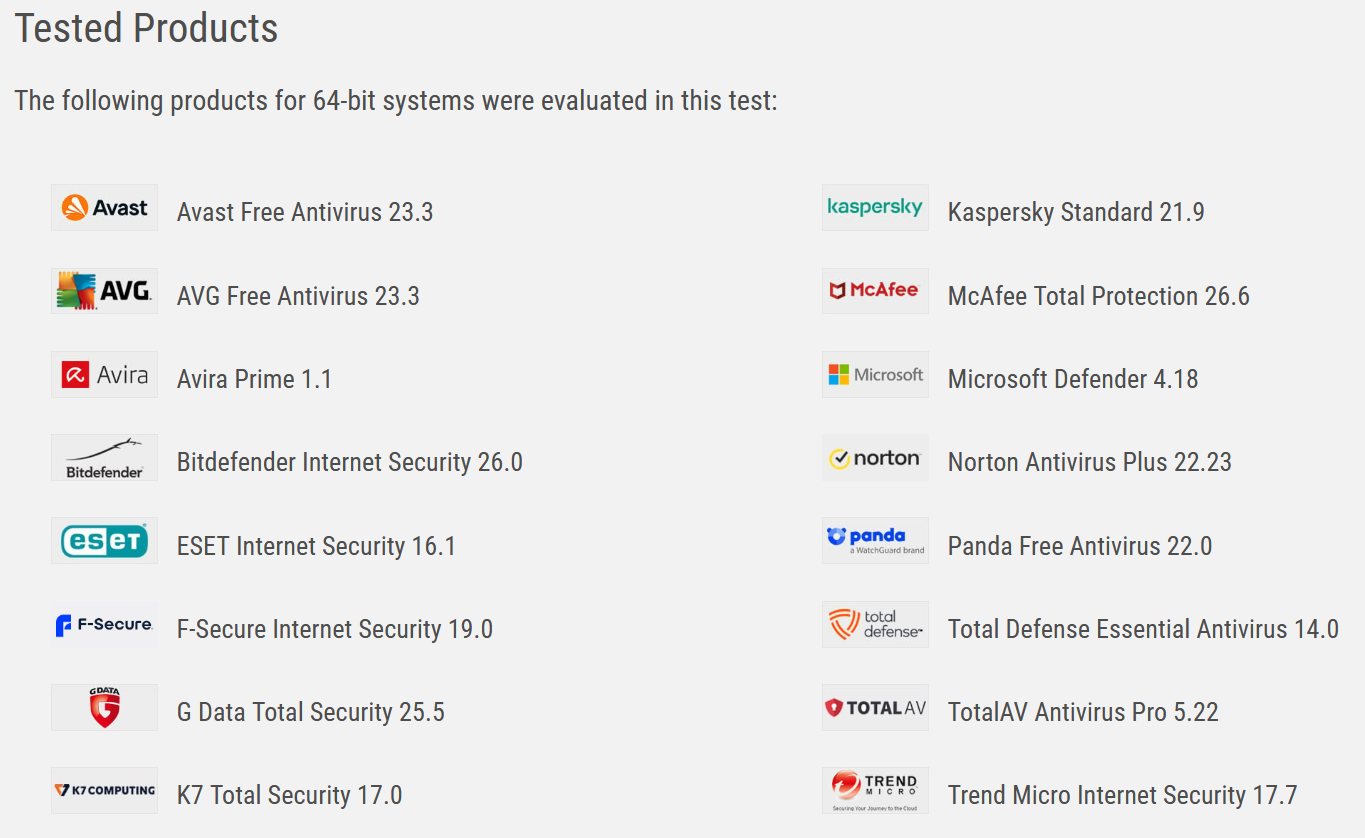Viewport: 1365px width, 838px height.
Task: Click the Bitdefender logo icon
Action: click(x=104, y=458)
